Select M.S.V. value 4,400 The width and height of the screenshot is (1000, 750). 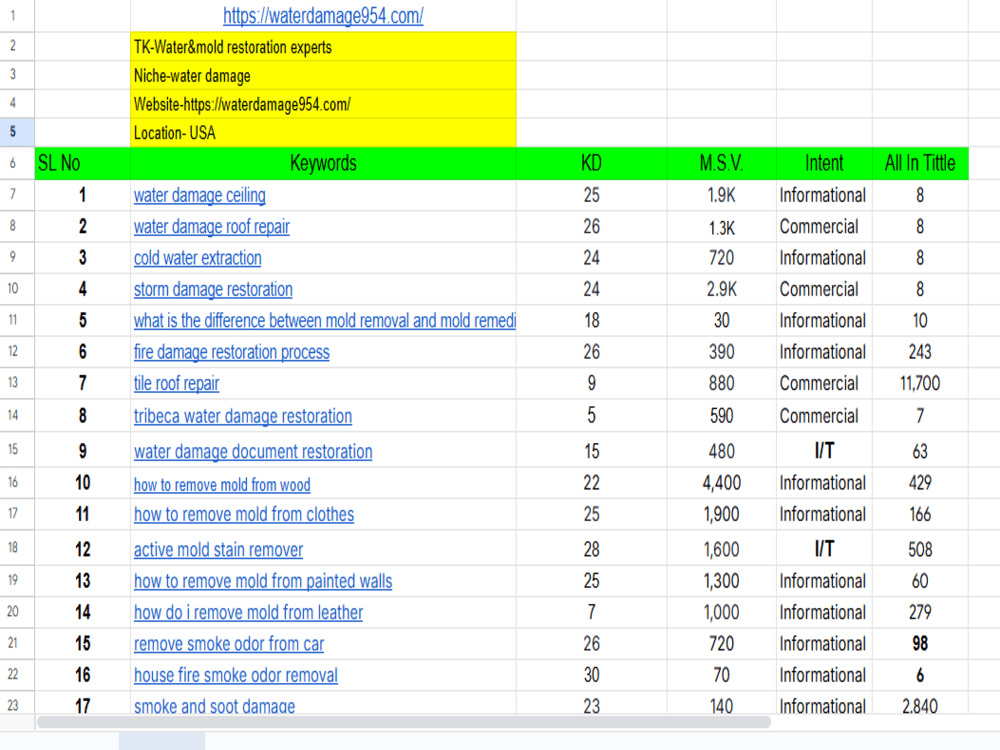(x=721, y=483)
